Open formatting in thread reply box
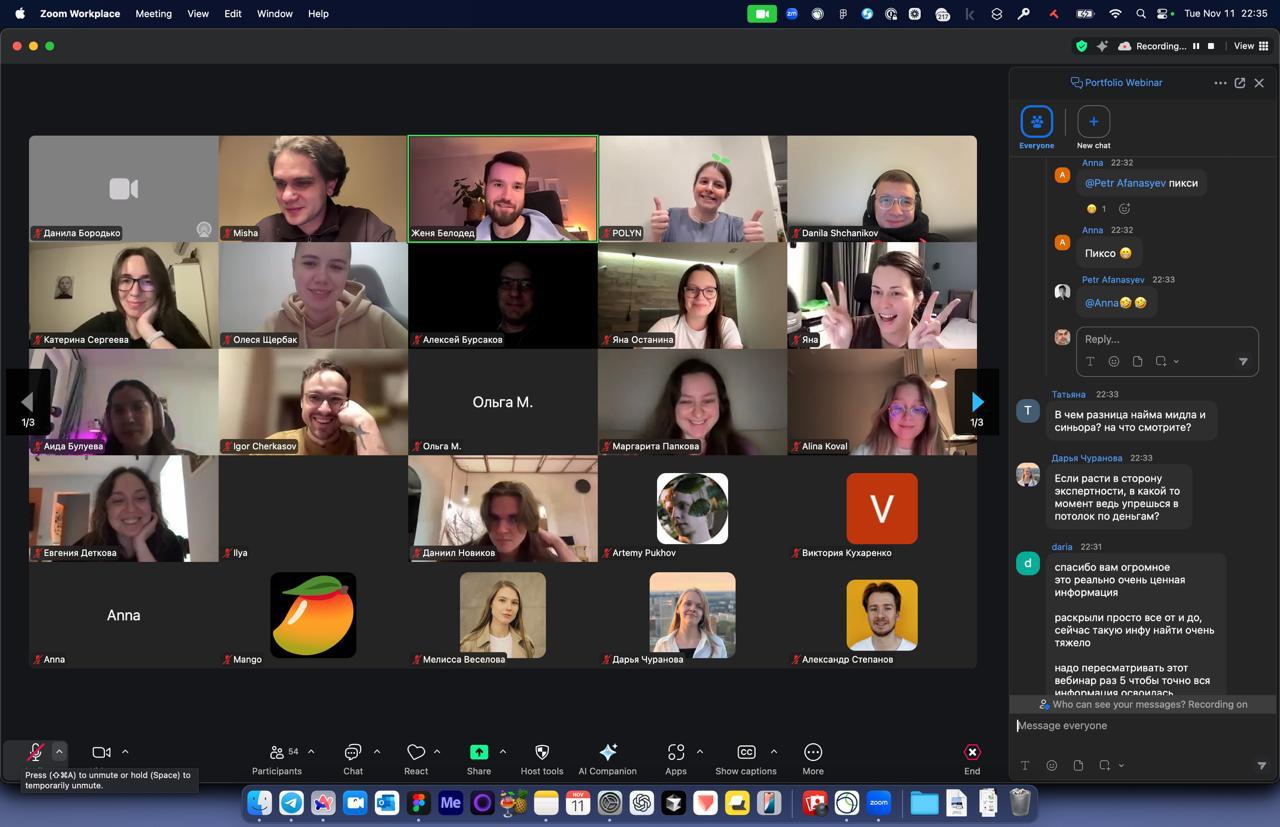 point(1090,361)
